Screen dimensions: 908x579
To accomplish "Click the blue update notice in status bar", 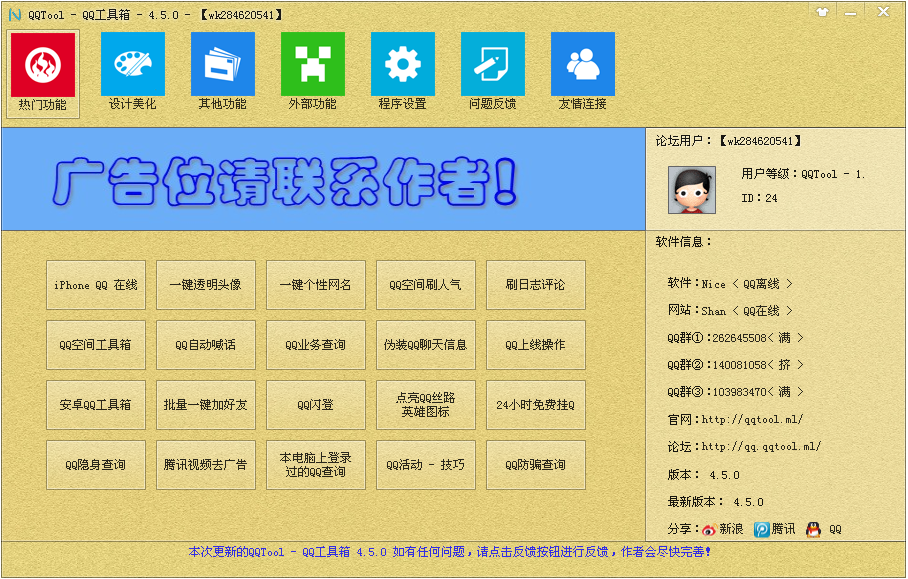I will click(x=450, y=552).
